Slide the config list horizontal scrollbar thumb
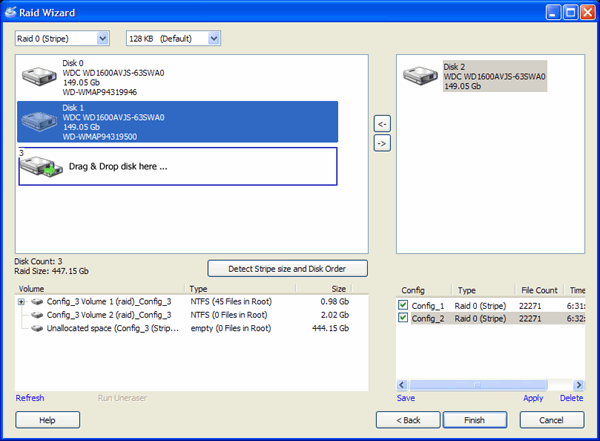Viewport: 600px width, 441px height. tap(478, 384)
